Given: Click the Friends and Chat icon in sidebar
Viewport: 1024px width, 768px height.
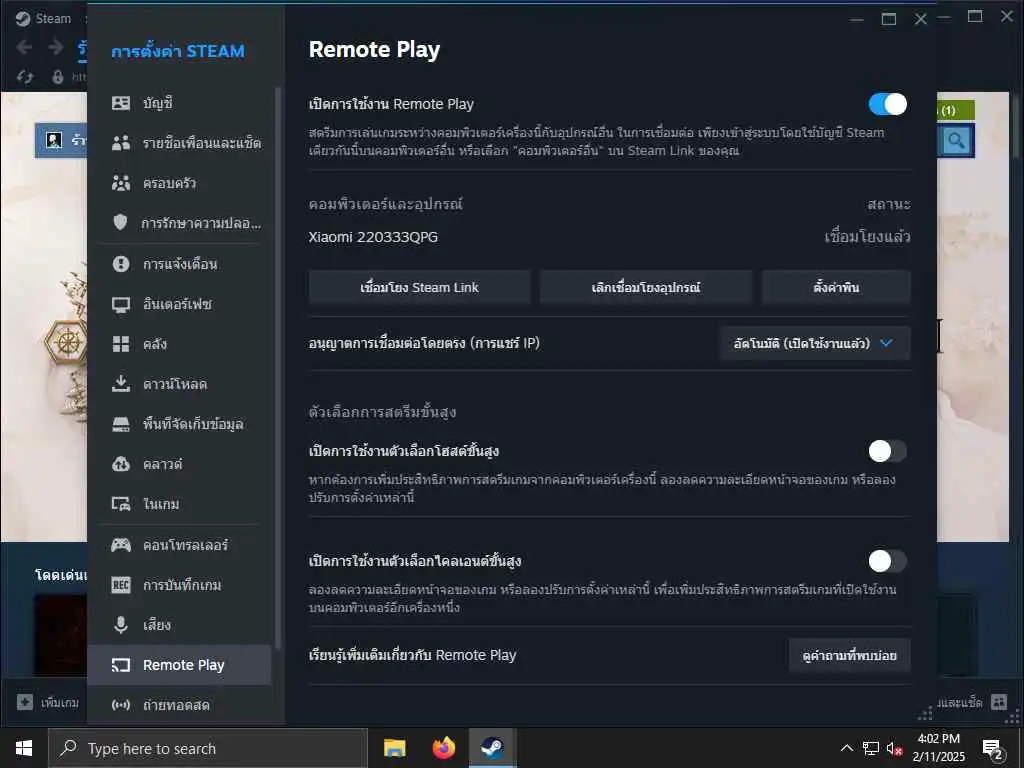Looking at the screenshot, I should (x=121, y=143).
